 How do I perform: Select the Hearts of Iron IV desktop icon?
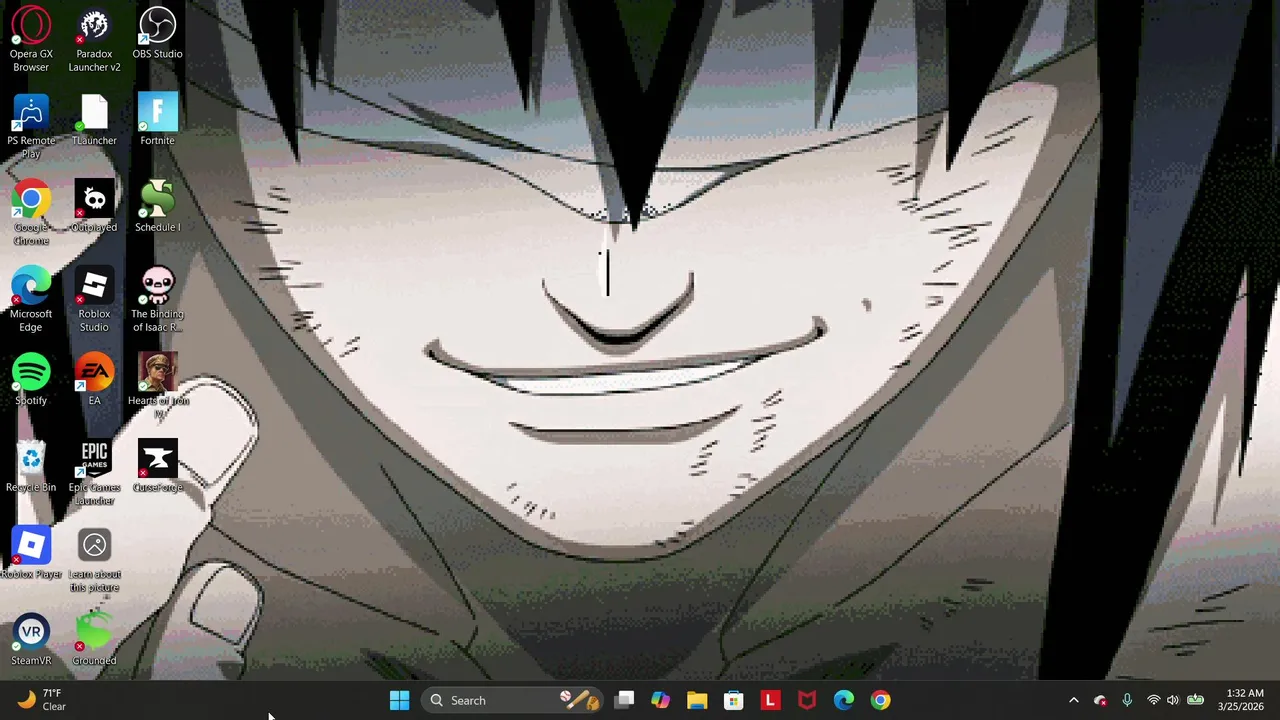157,386
